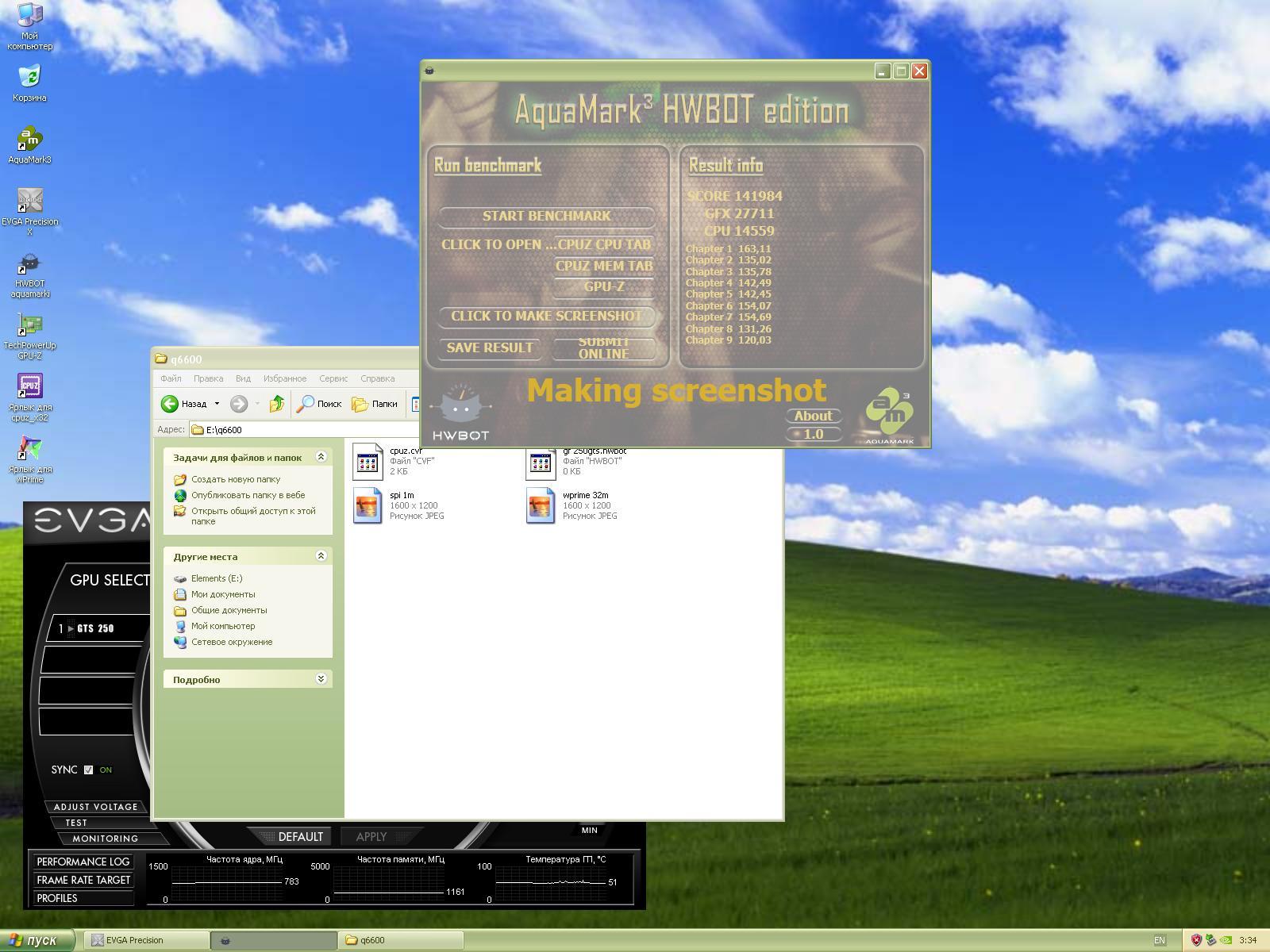The width and height of the screenshot is (1270, 952).
Task: Click the пуск Start button
Action: click(37, 940)
